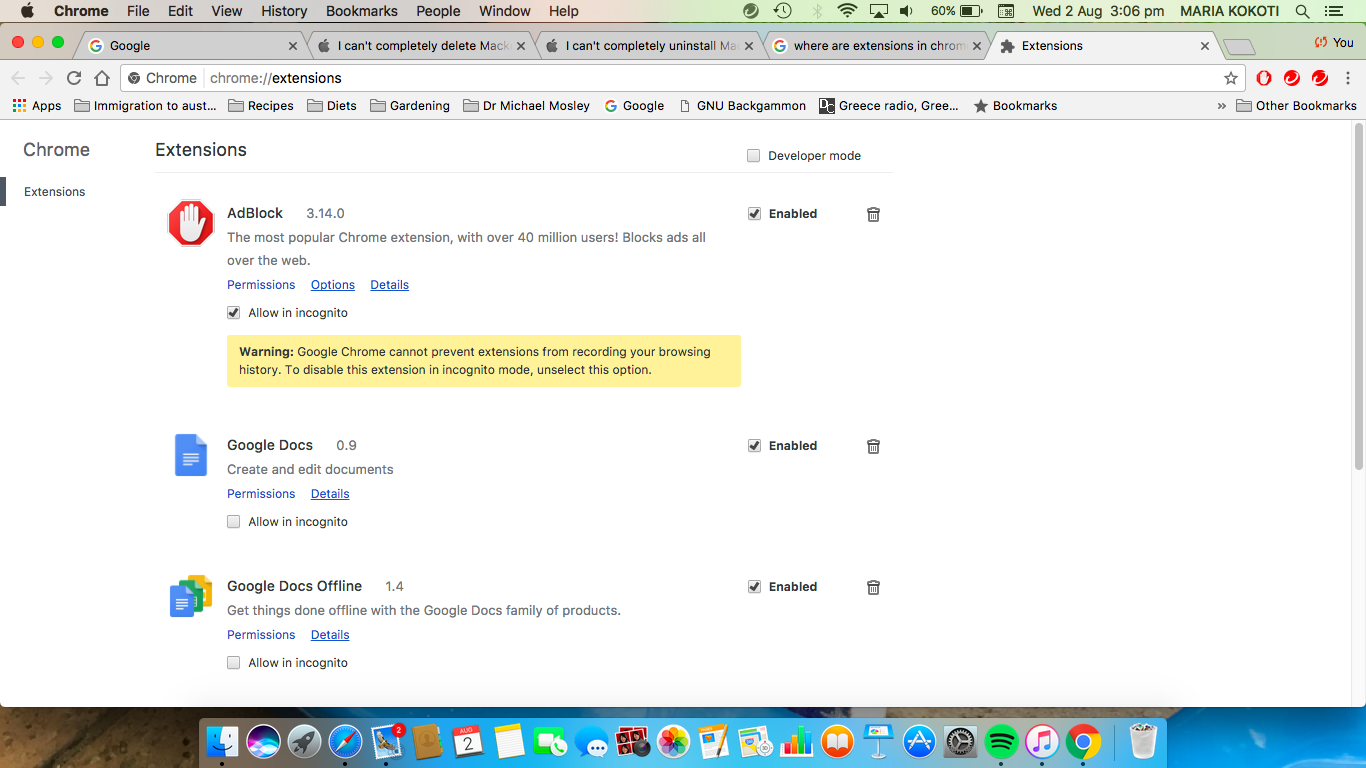Viewport: 1366px width, 768px height.
Task: Open System Preferences from the dock
Action: pos(960,741)
